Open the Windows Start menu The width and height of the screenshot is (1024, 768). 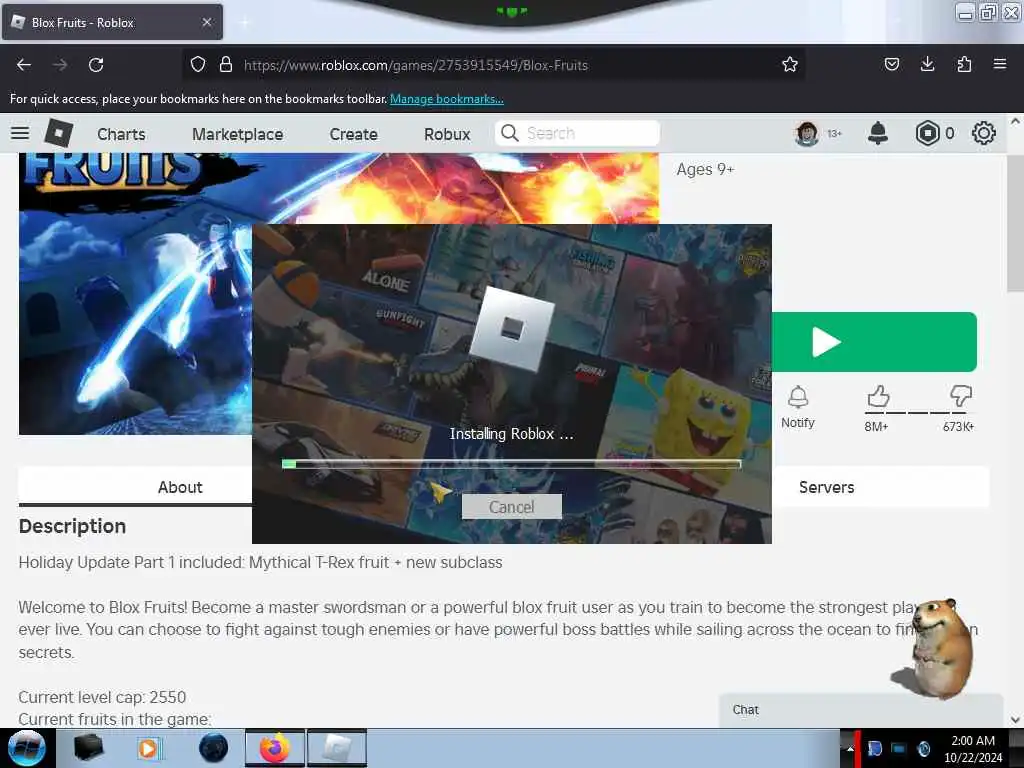coord(27,748)
